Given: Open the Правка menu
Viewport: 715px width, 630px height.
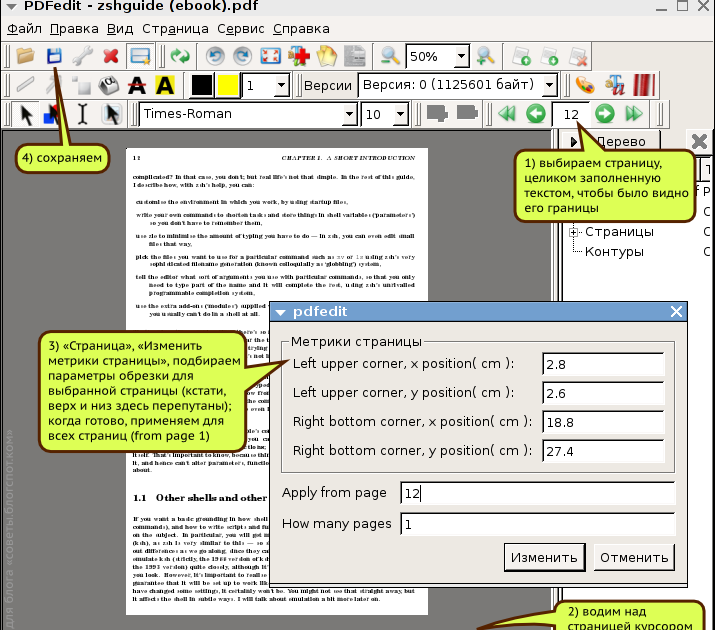Looking at the screenshot, I should tap(74, 29).
